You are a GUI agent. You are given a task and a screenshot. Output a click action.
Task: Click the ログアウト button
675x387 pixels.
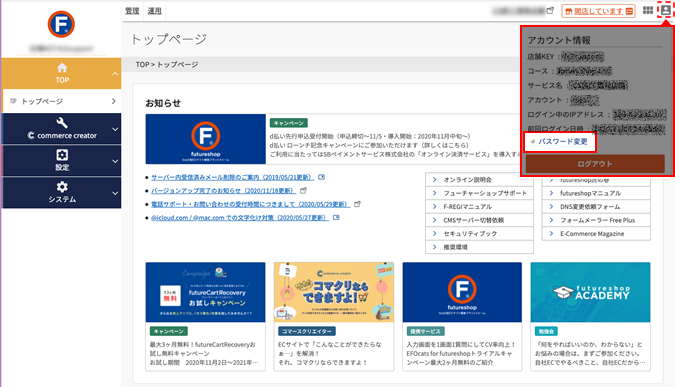pos(595,164)
